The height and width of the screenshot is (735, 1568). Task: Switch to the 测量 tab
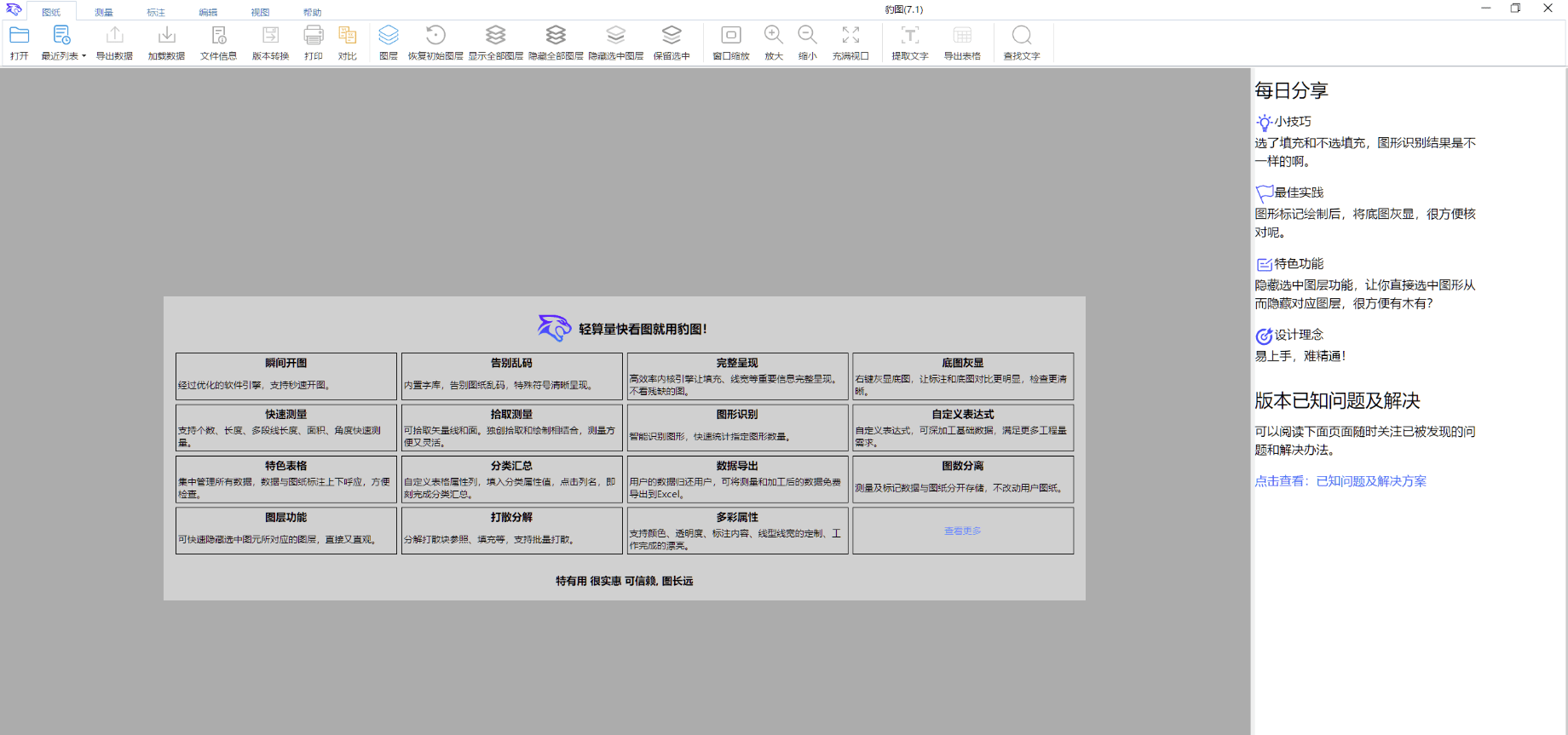tap(104, 12)
